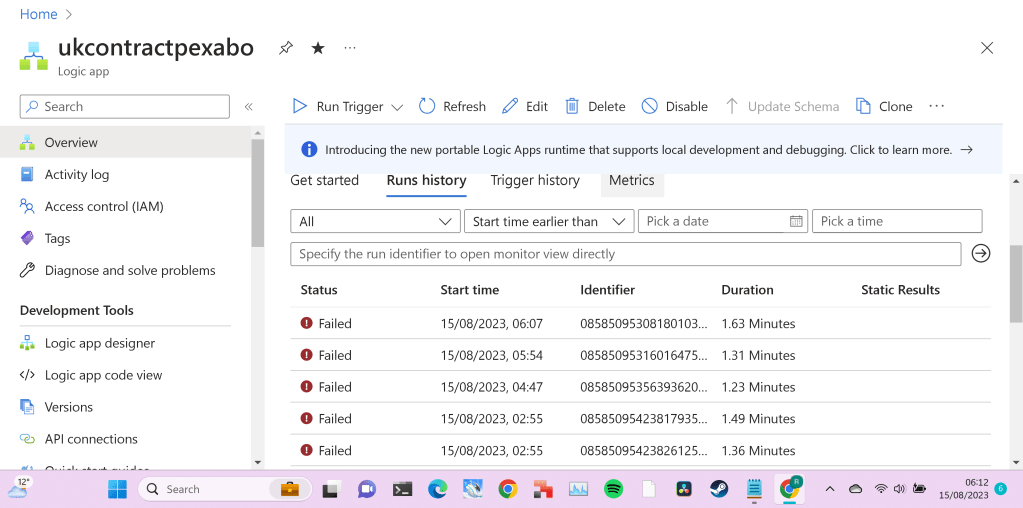
Task: Click the Static Results column header
Action: [900, 290]
